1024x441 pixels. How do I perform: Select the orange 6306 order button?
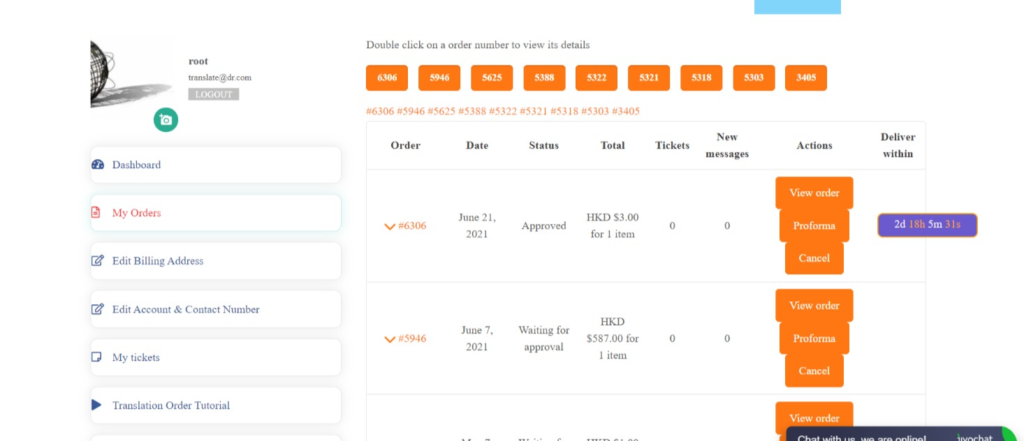[387, 78]
